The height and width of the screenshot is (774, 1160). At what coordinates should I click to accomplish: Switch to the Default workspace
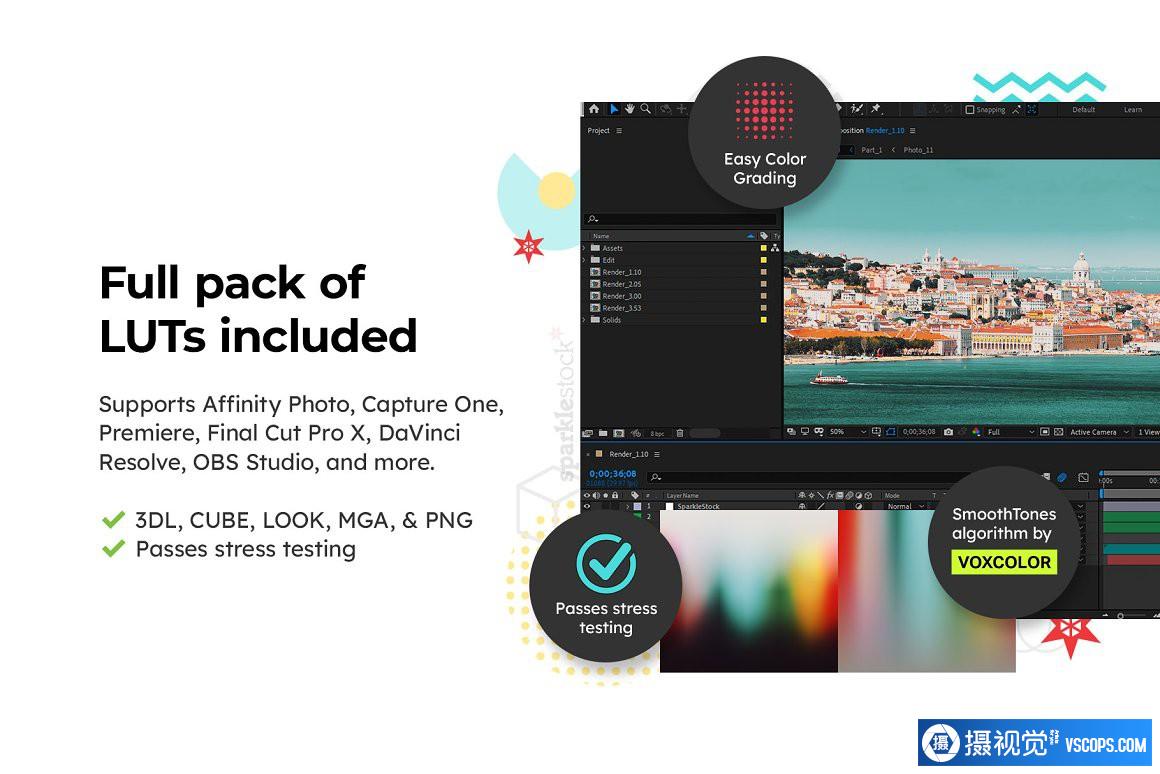tap(1084, 110)
